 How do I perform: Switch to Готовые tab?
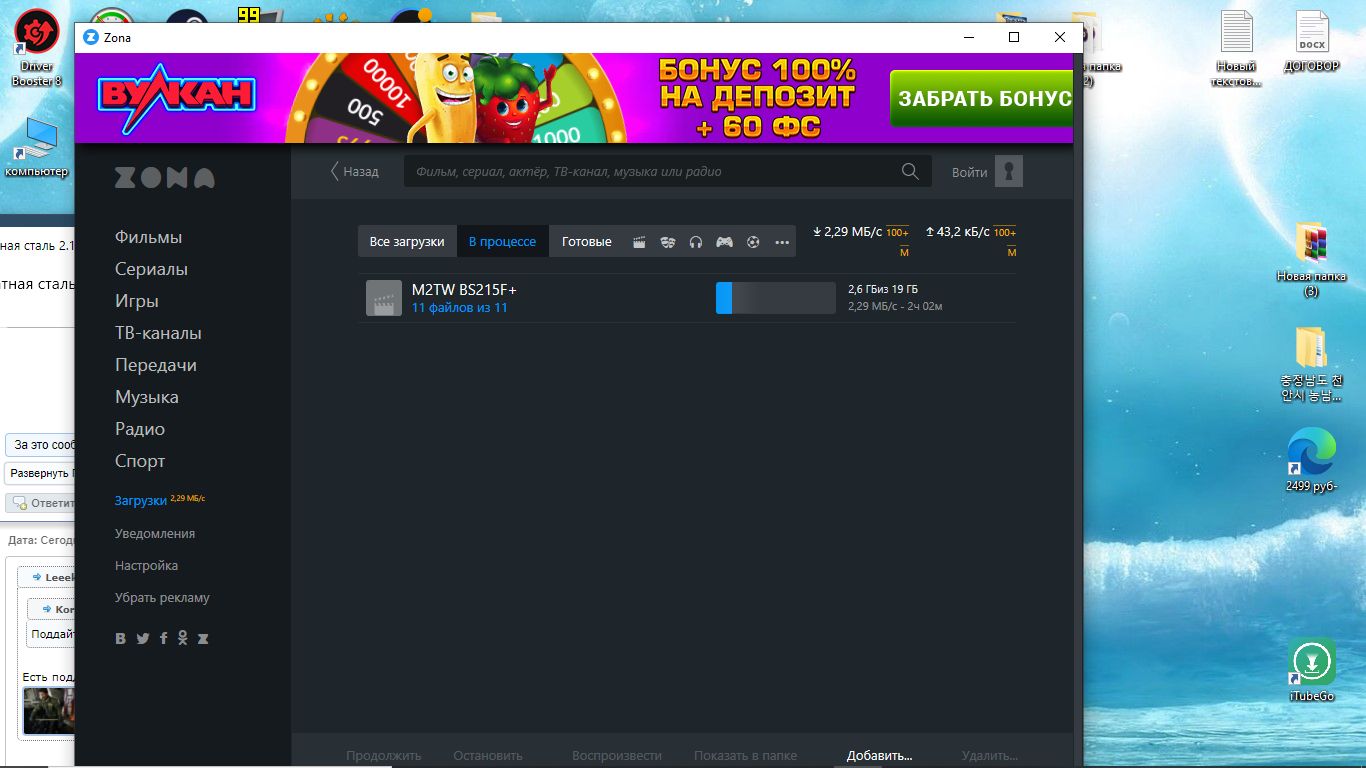coord(586,241)
